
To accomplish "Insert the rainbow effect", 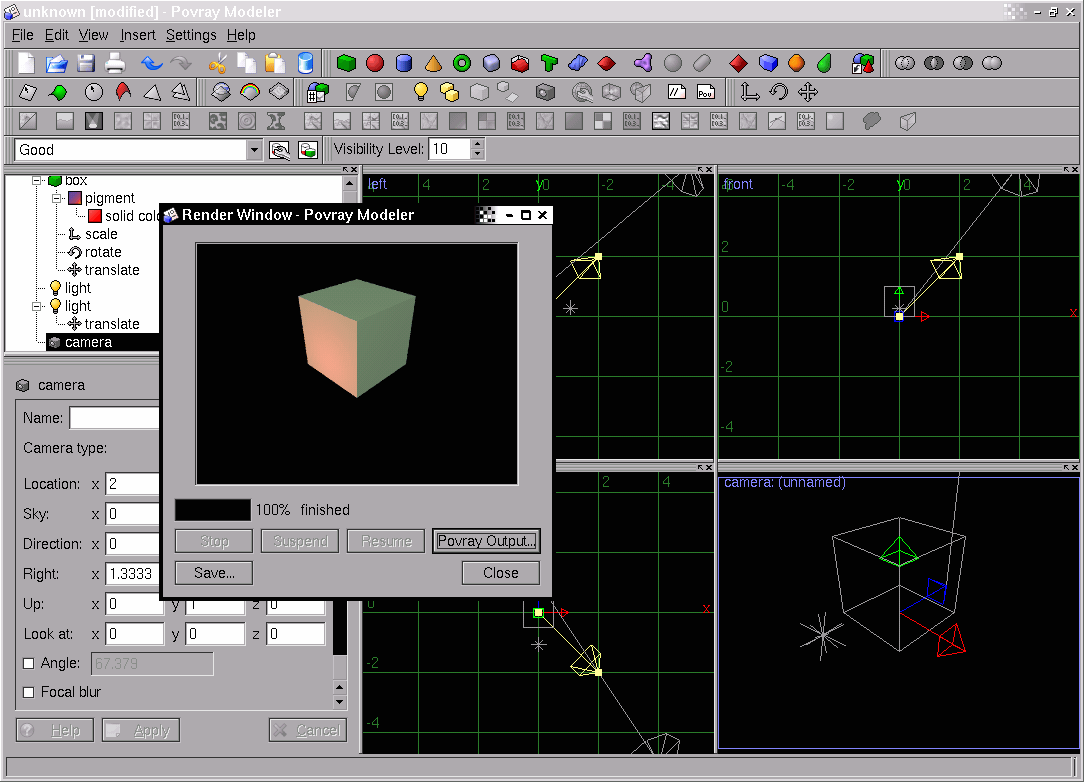I will [x=250, y=92].
